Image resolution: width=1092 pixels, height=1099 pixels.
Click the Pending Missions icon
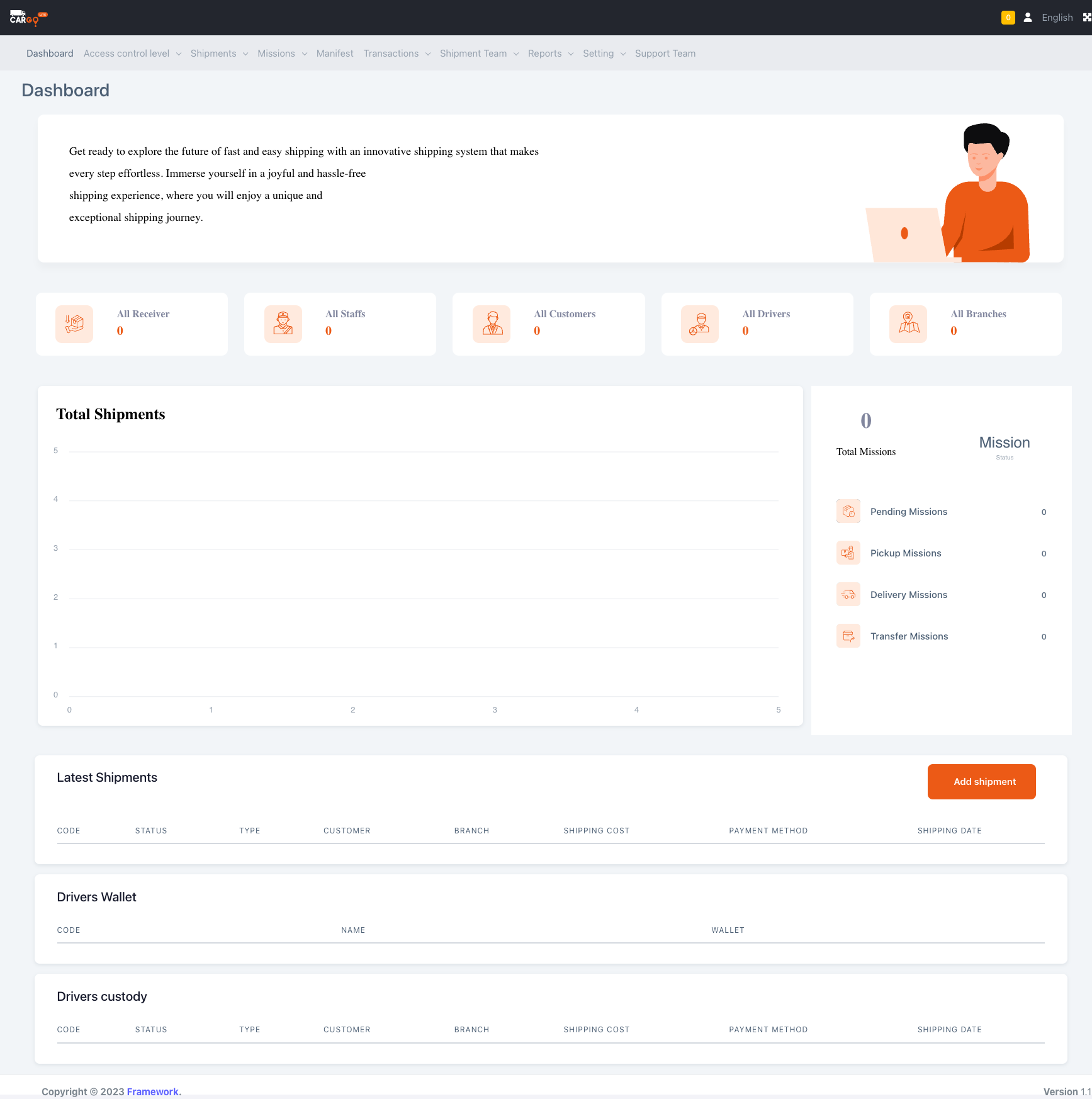848,511
